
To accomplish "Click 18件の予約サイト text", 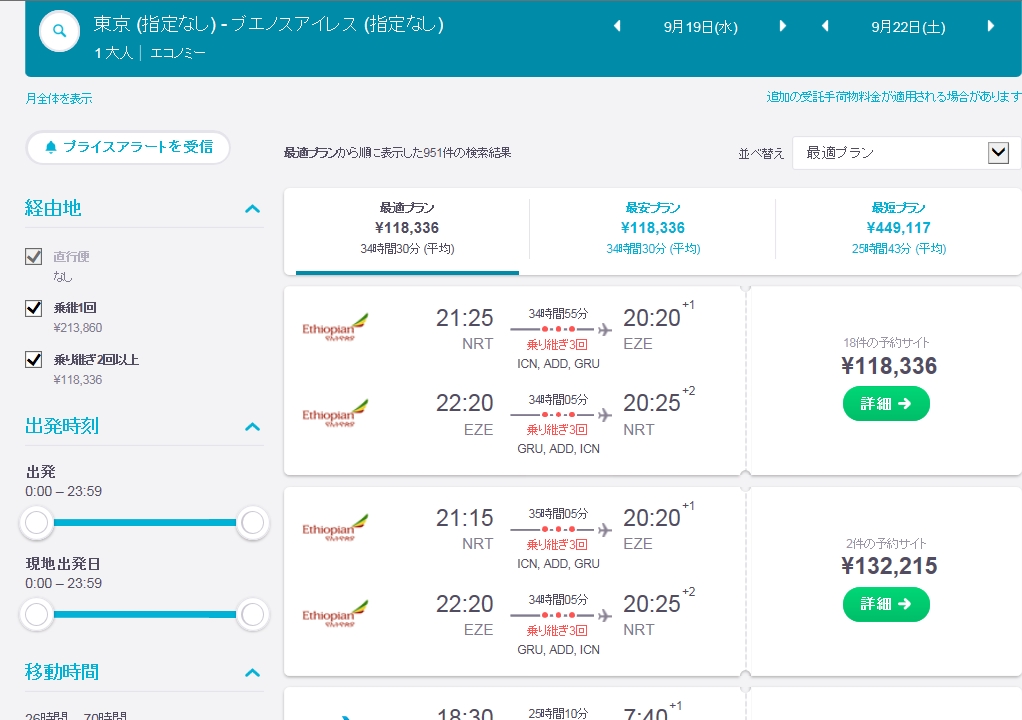I will pyautogui.click(x=886, y=343).
